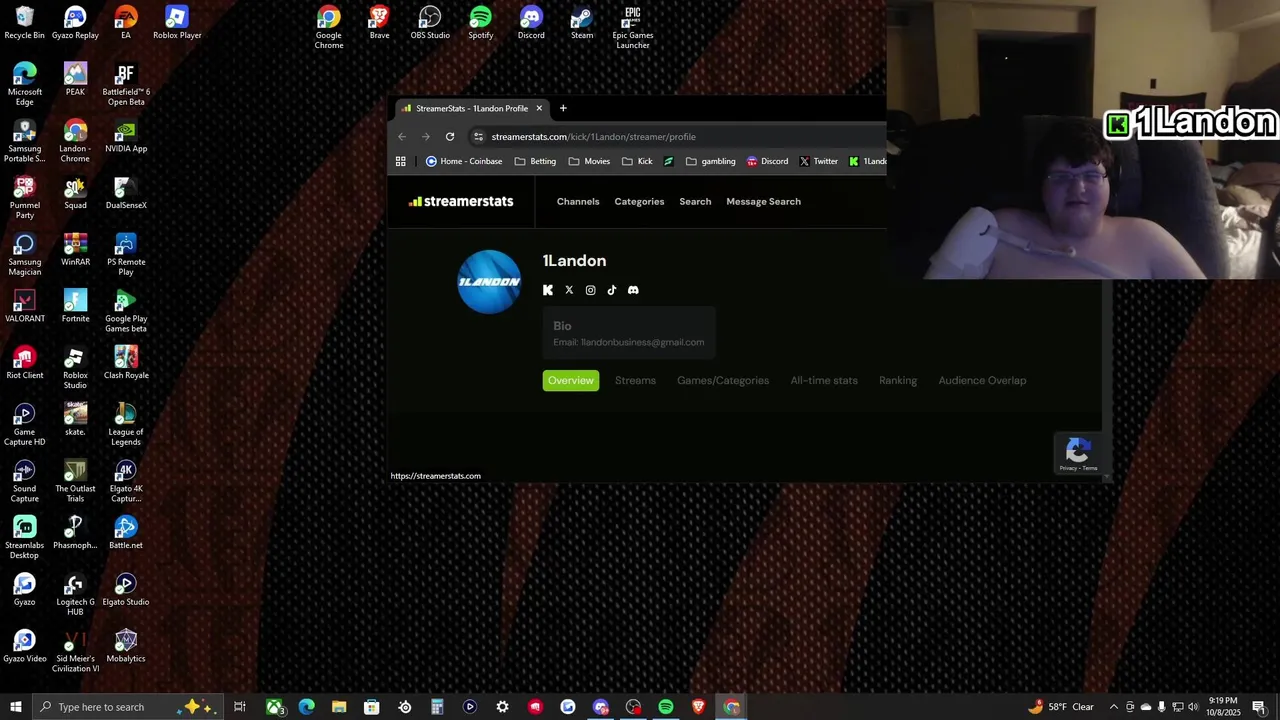Image resolution: width=1280 pixels, height=720 pixels.
Task: Open the Channels nav link
Action: tap(578, 202)
